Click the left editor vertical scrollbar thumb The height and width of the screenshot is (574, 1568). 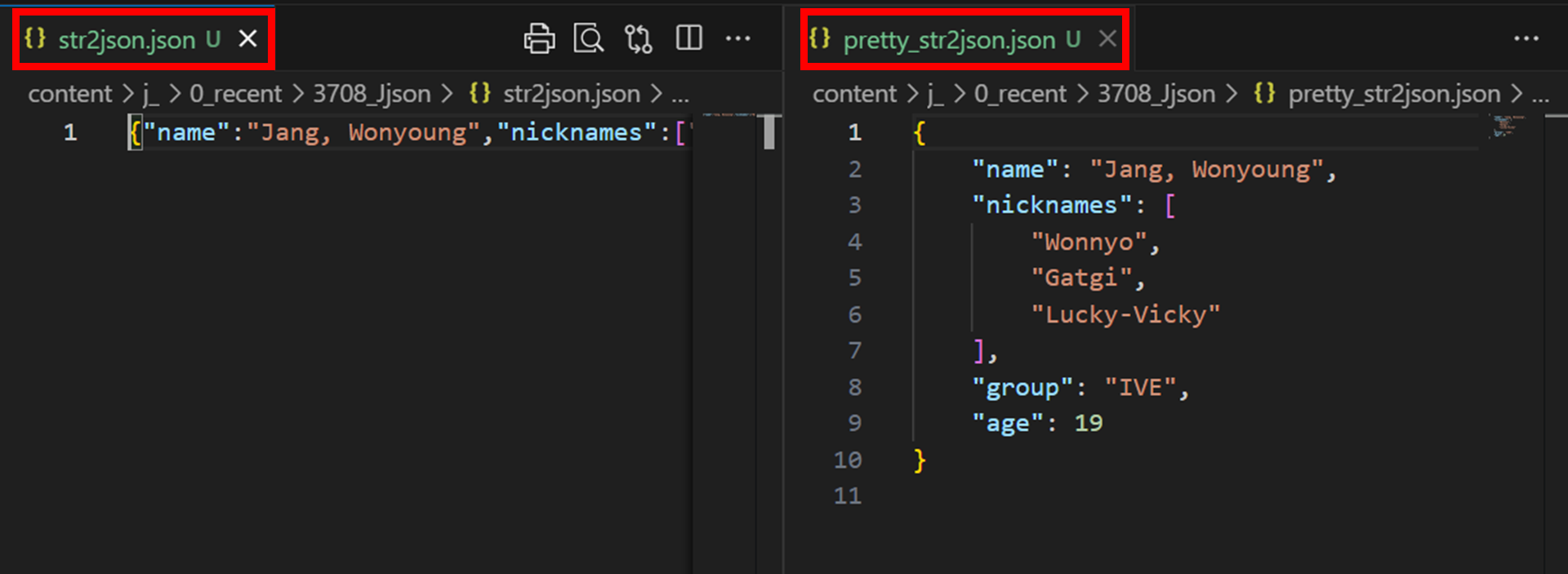[x=768, y=132]
